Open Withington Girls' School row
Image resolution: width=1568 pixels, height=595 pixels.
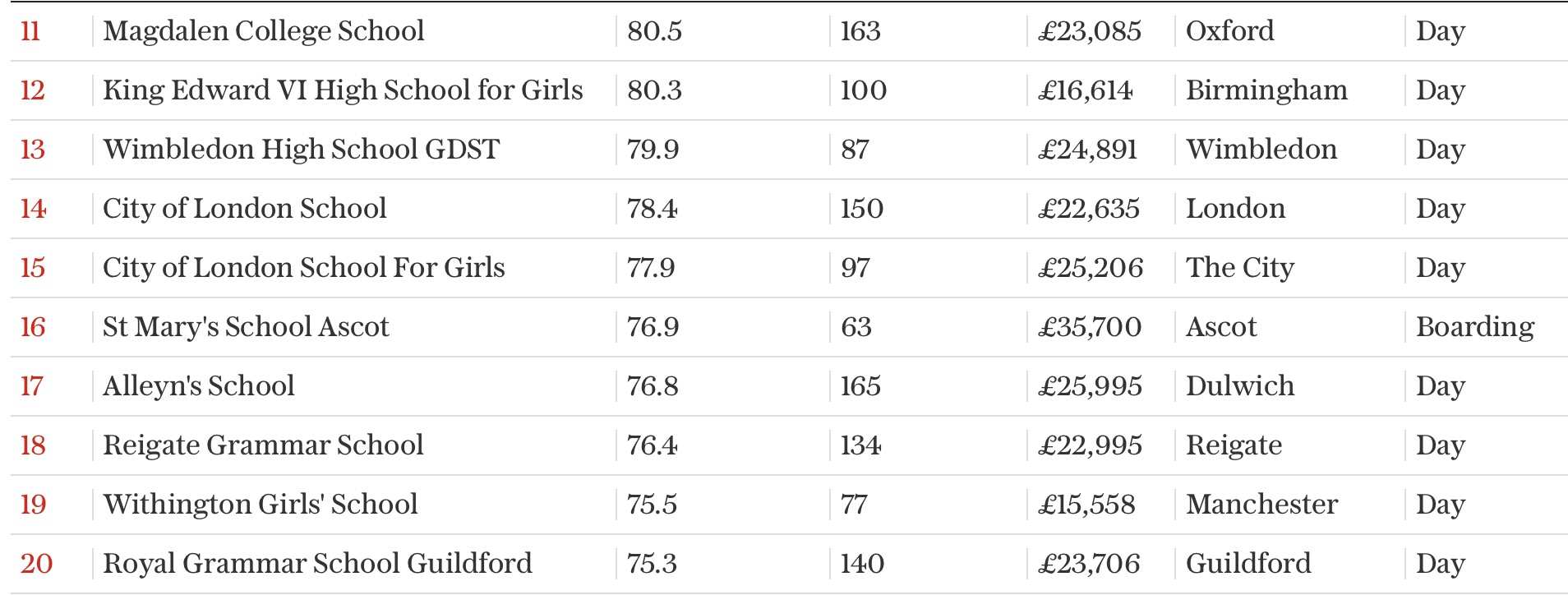260,505
